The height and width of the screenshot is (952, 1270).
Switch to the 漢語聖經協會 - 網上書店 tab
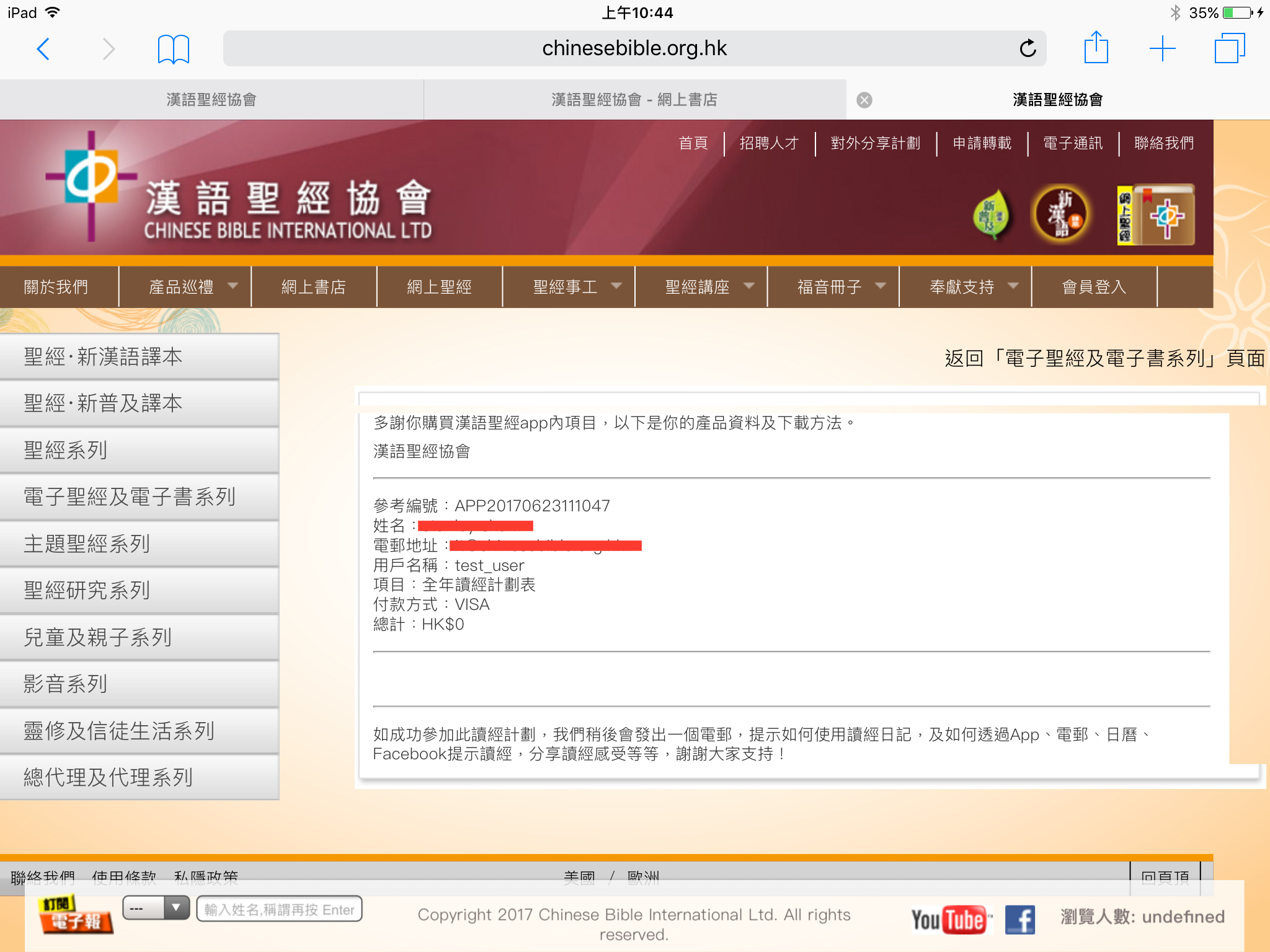634,100
